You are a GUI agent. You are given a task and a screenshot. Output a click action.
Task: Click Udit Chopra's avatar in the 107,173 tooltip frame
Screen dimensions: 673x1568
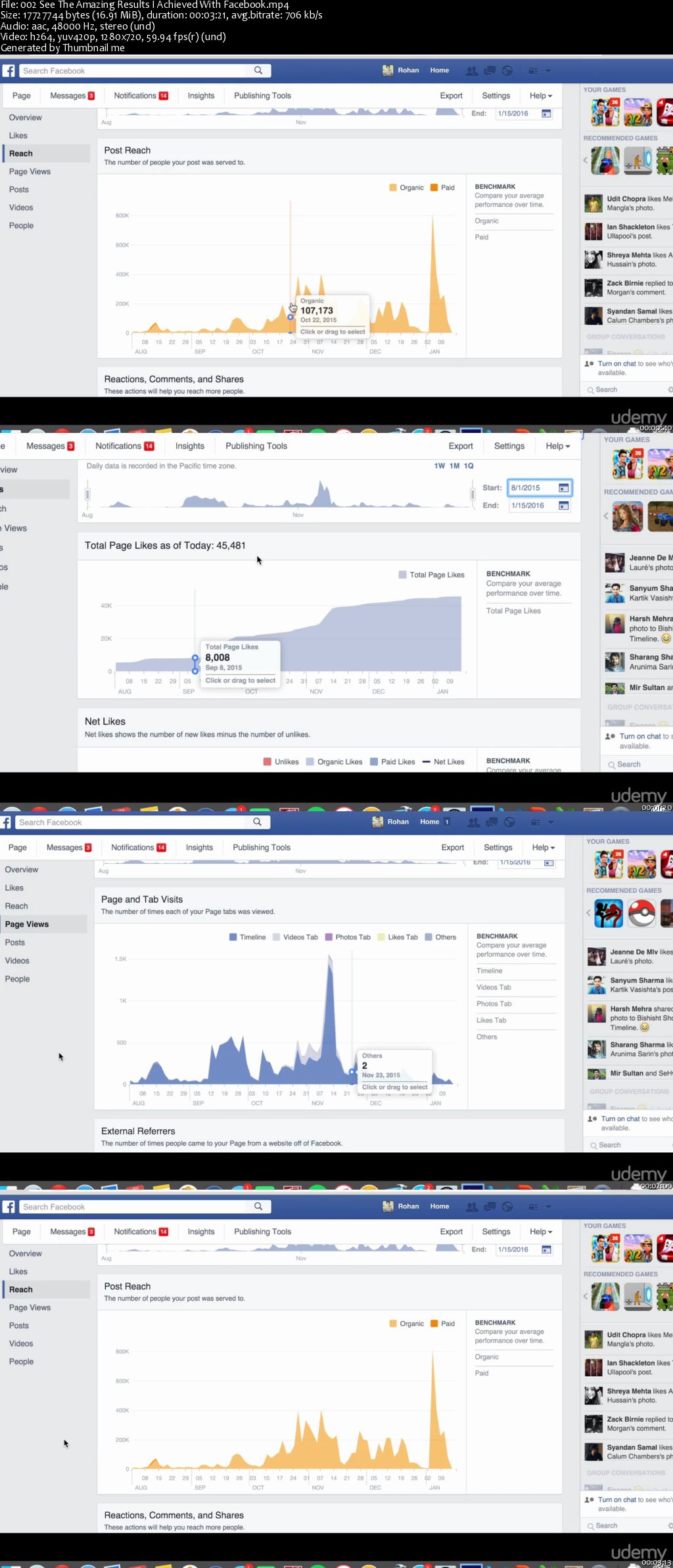(594, 204)
